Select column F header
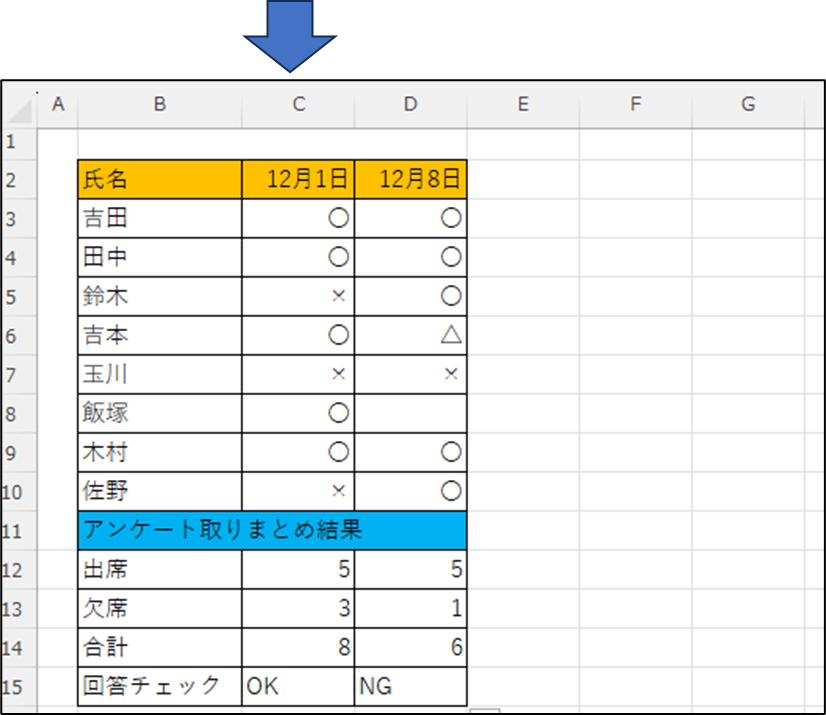 [x=636, y=104]
